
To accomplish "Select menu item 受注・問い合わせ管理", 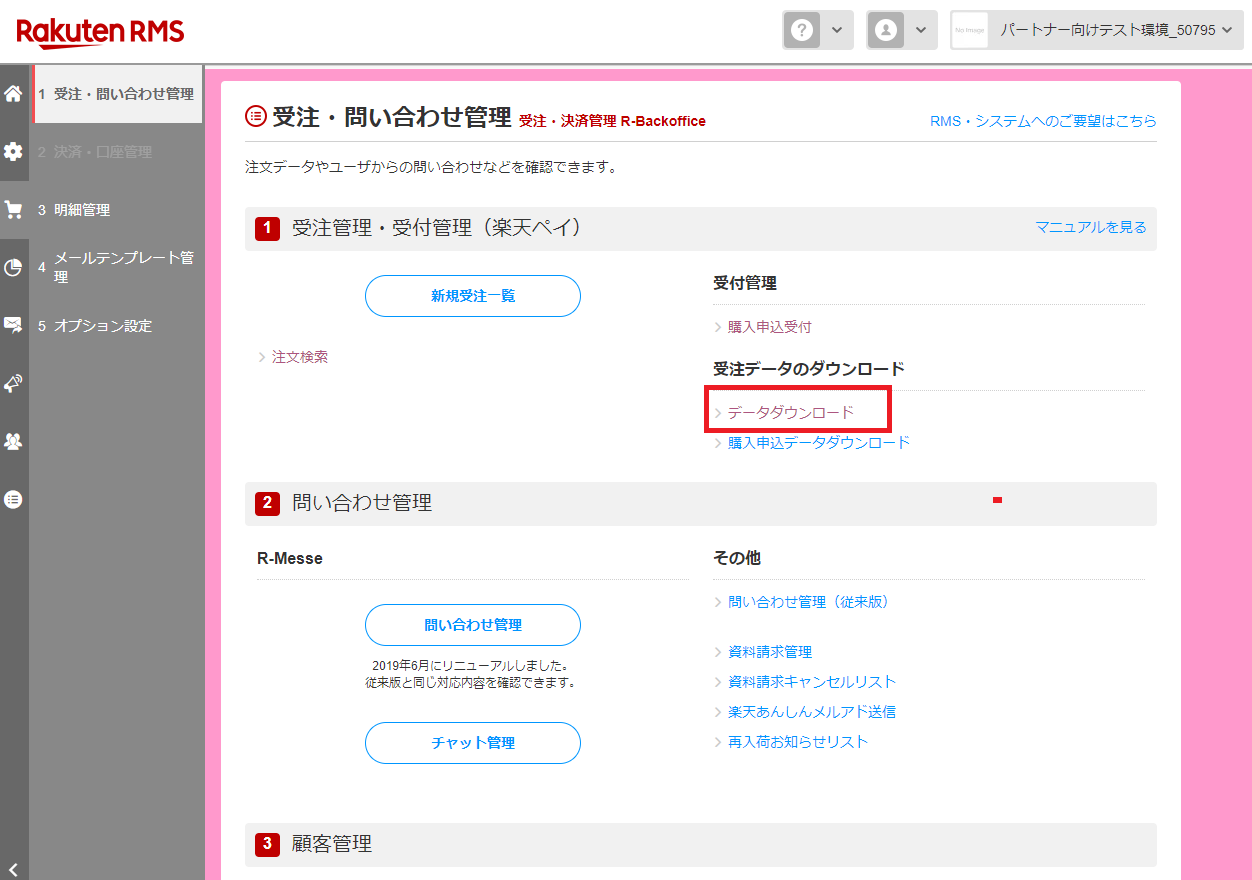I will pyautogui.click(x=117, y=94).
